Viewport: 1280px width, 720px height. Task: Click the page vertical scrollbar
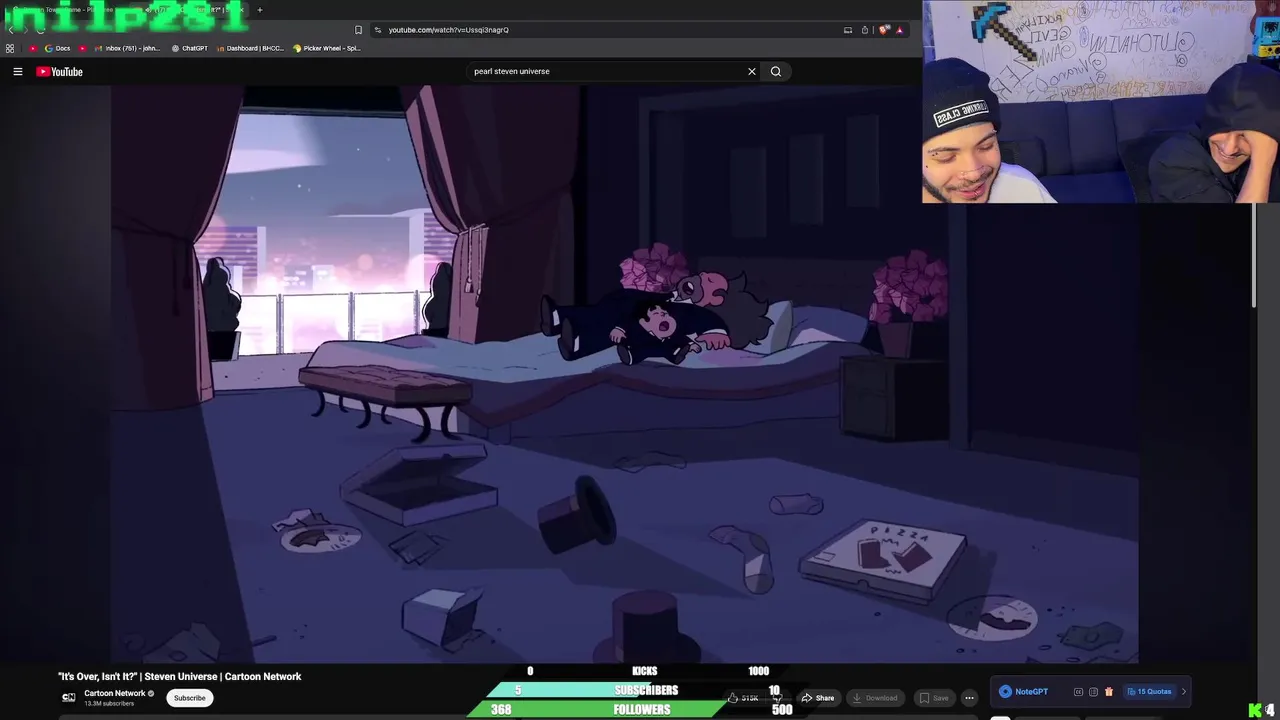[x=1254, y=255]
